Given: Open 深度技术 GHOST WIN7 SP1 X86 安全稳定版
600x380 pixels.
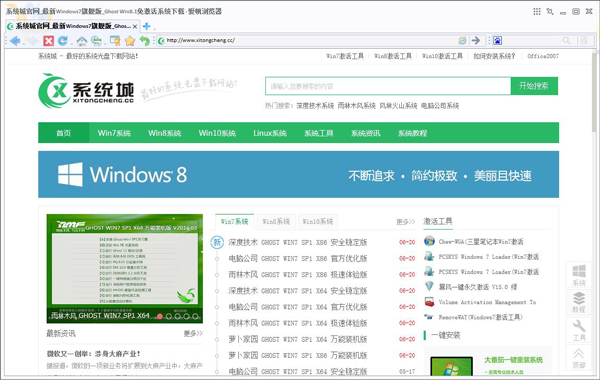Looking at the screenshot, I should tap(298, 242).
